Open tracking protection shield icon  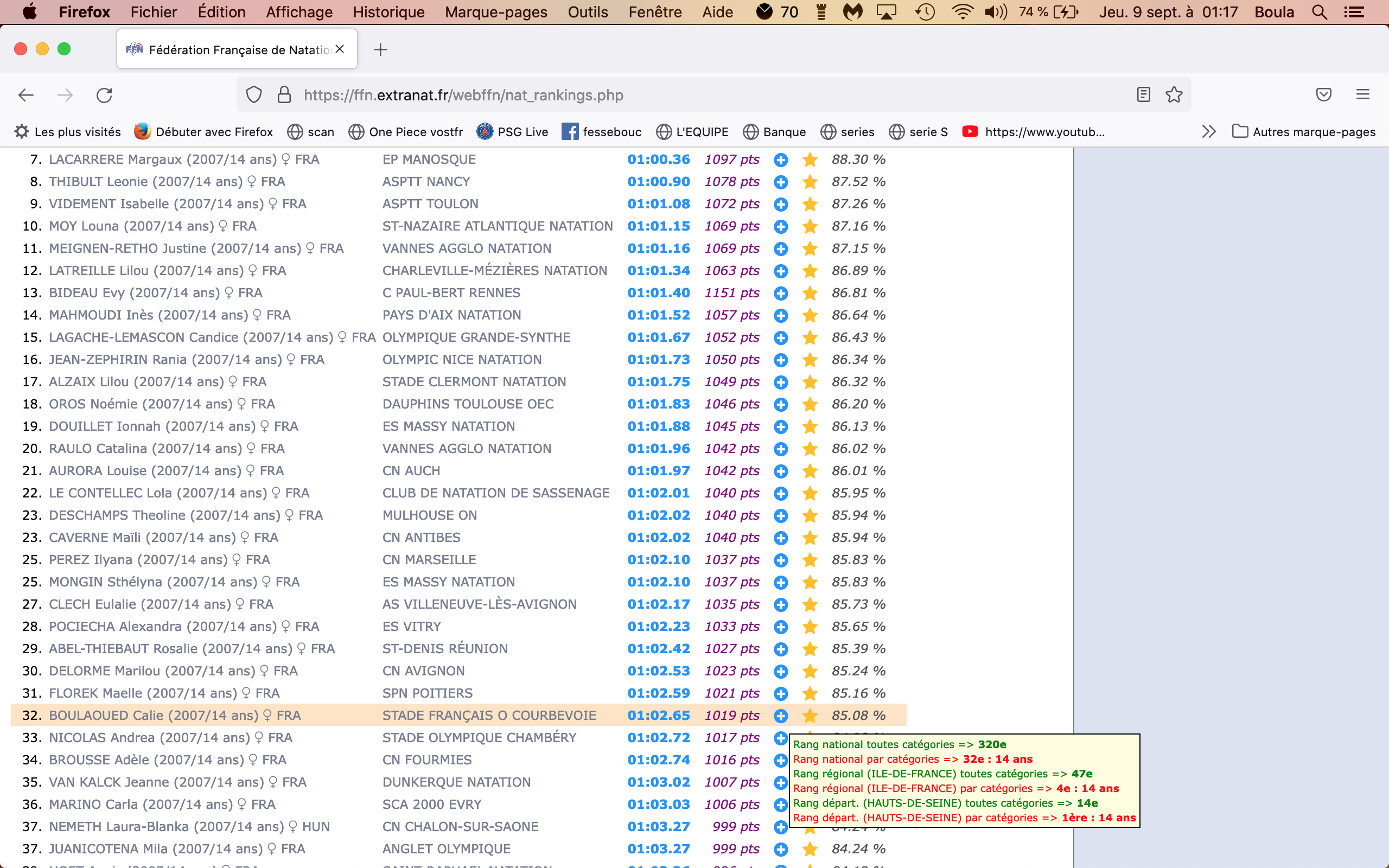click(254, 95)
